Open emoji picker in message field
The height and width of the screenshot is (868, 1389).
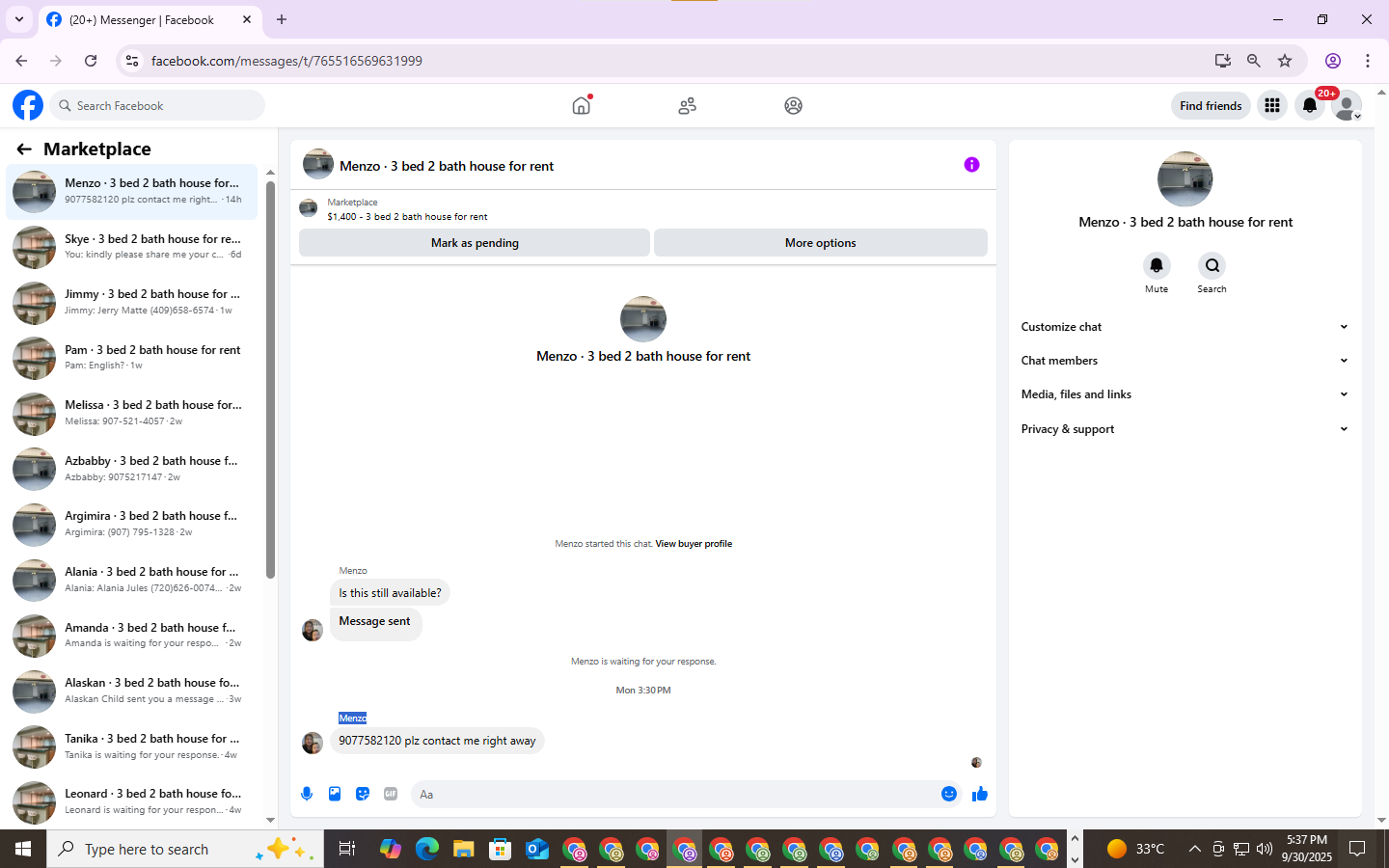coord(949,794)
